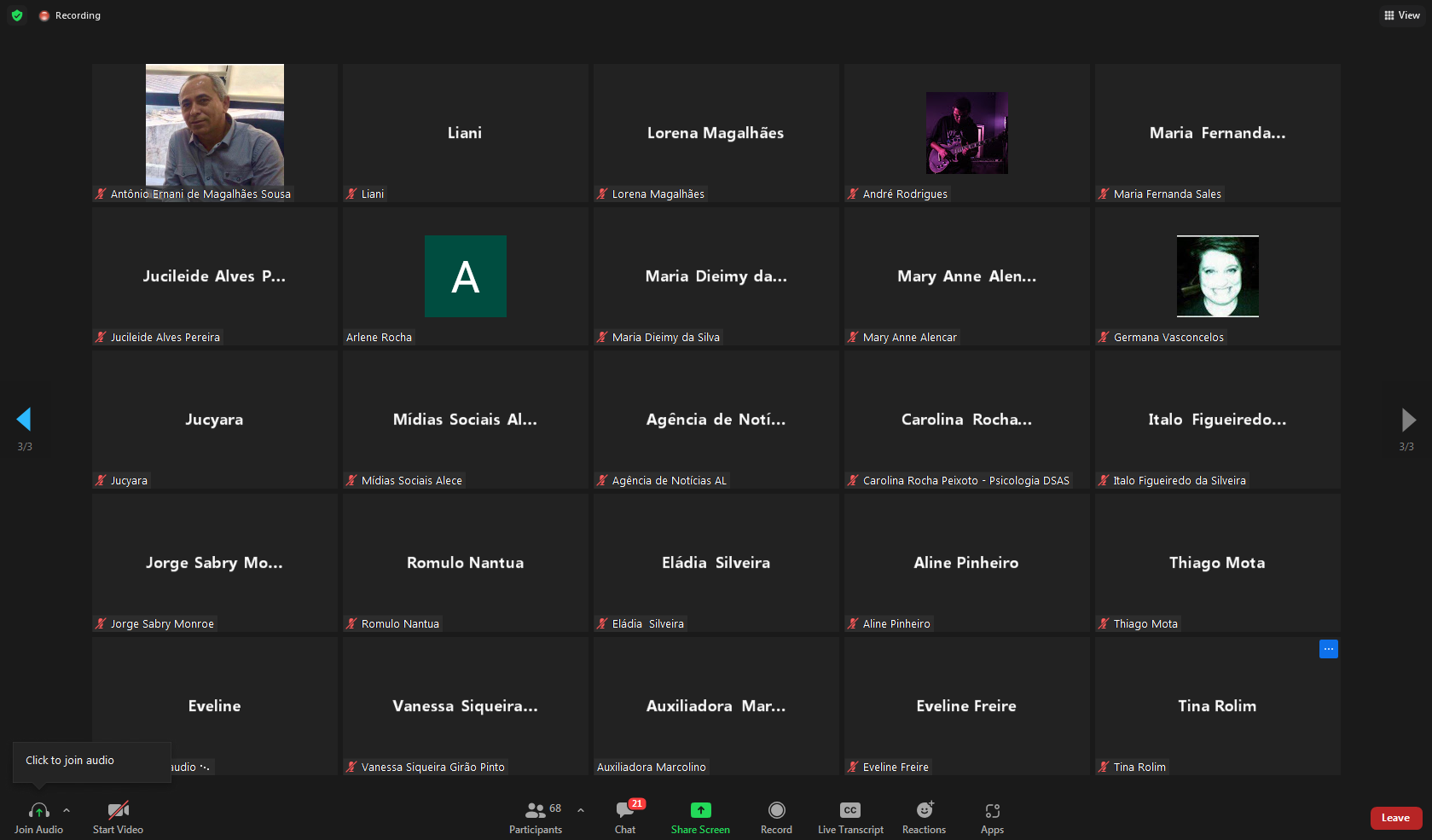Enable Live Transcript captions
The height and width of the screenshot is (840, 1432).
[850, 816]
